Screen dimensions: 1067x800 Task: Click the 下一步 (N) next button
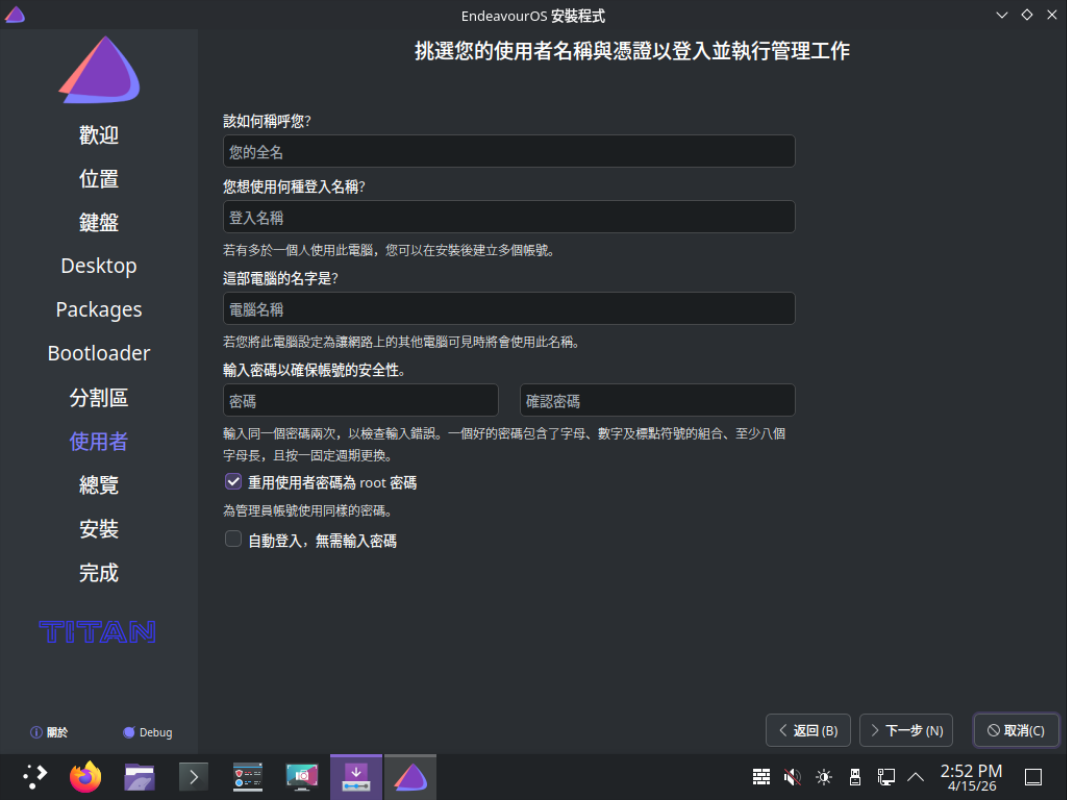coord(906,730)
